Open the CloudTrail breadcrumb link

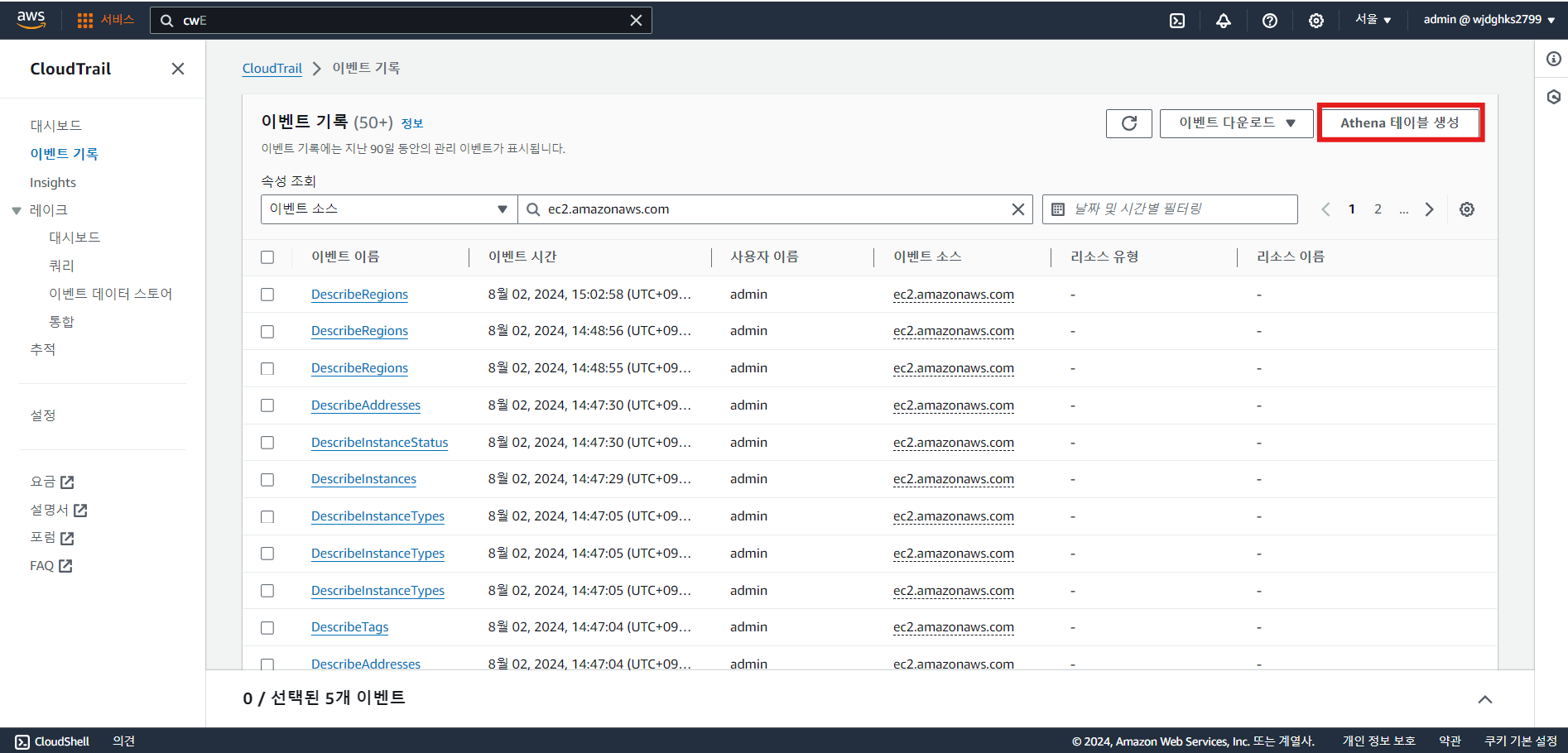coord(272,69)
